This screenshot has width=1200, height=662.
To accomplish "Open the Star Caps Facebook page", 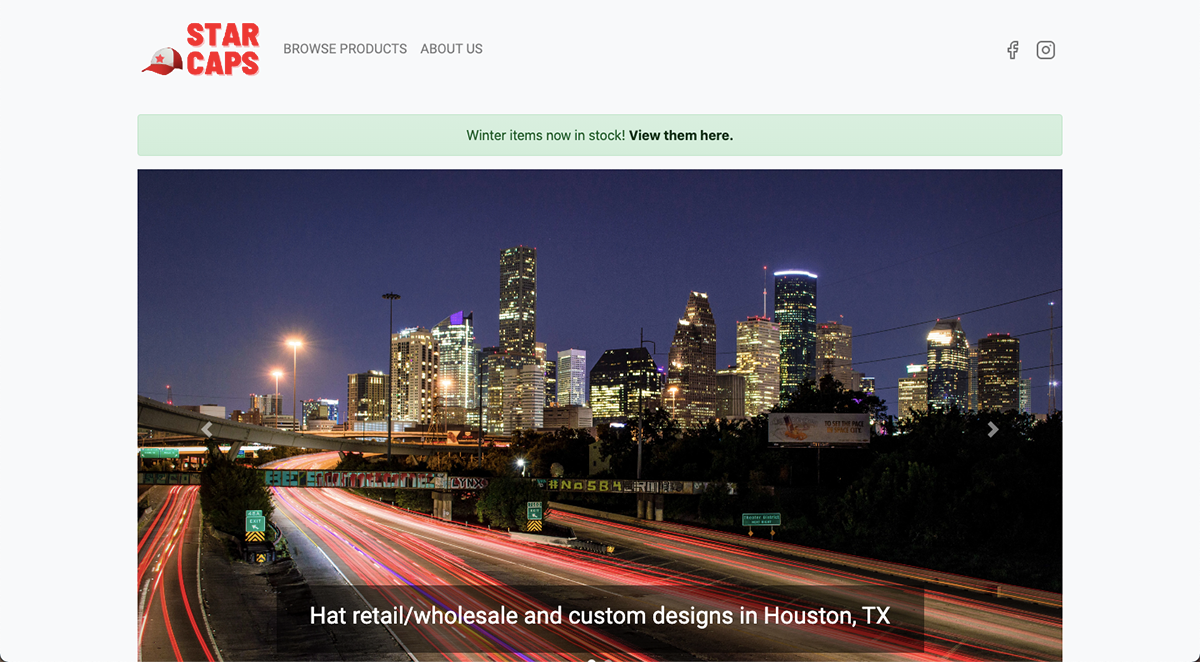I will pyautogui.click(x=1012, y=50).
